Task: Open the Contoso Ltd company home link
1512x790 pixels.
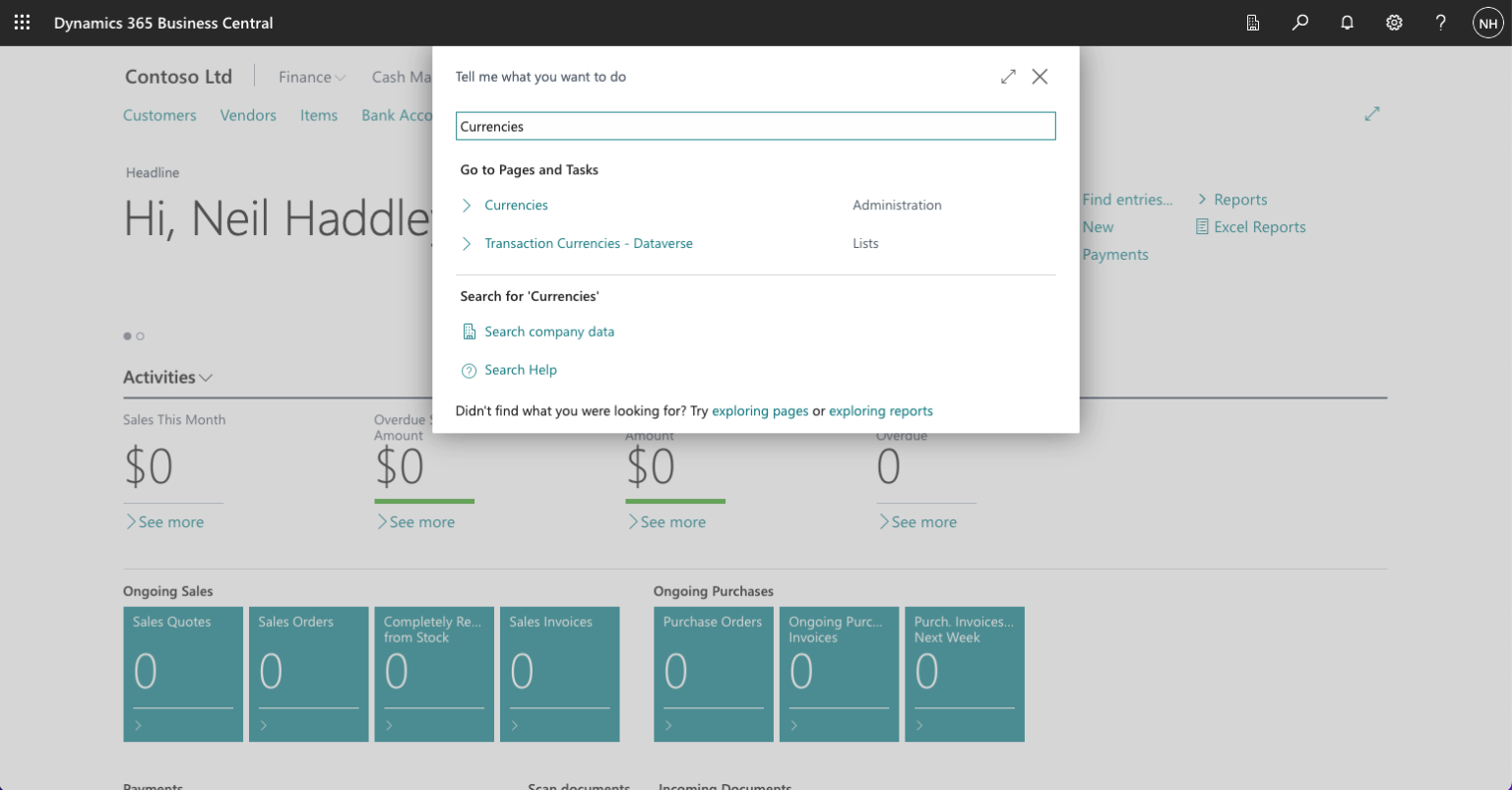Action: point(178,77)
